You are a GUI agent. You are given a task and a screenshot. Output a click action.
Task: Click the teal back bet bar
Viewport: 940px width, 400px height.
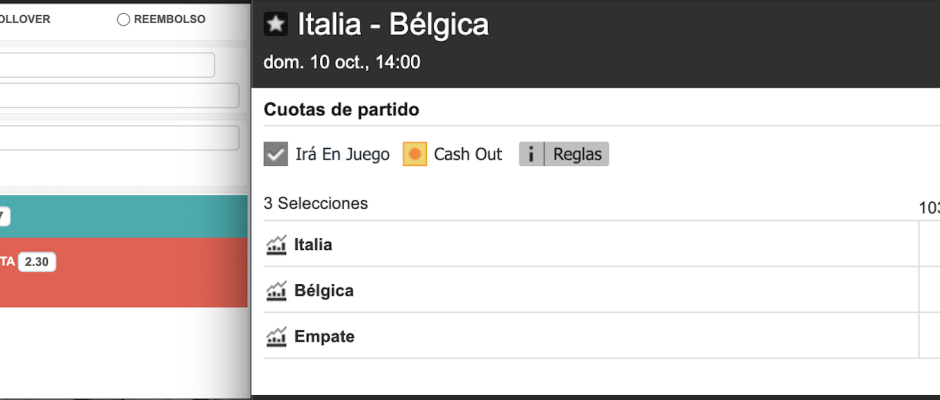[123, 216]
